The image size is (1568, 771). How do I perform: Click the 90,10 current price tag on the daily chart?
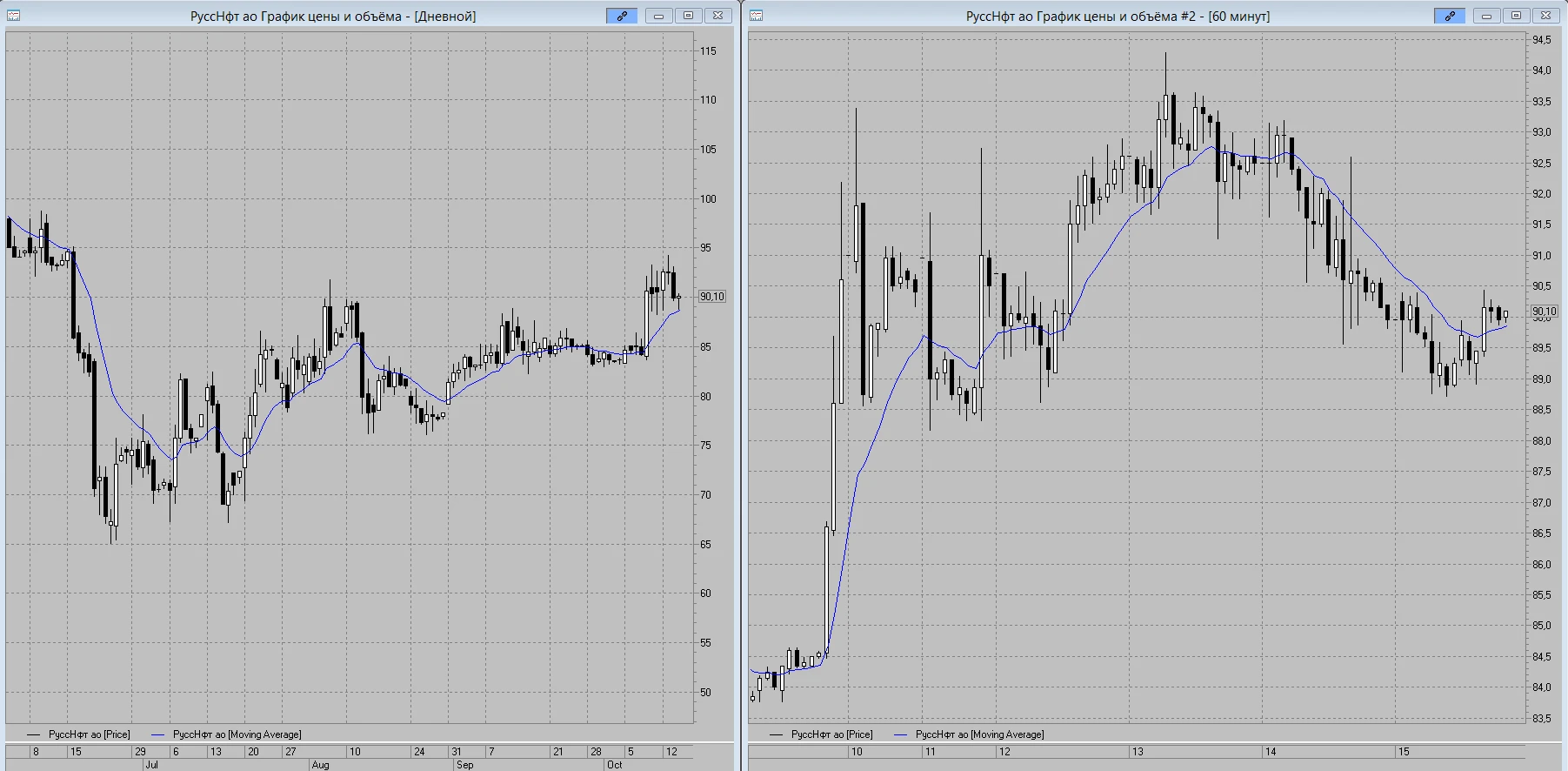point(711,297)
